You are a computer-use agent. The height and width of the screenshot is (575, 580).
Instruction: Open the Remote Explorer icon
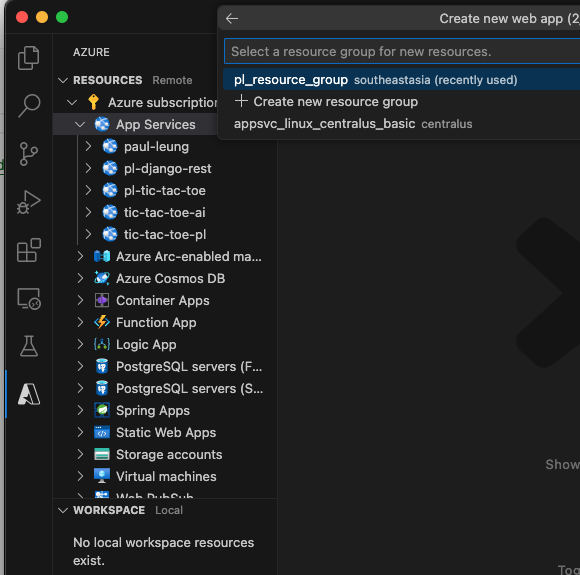pos(28,298)
